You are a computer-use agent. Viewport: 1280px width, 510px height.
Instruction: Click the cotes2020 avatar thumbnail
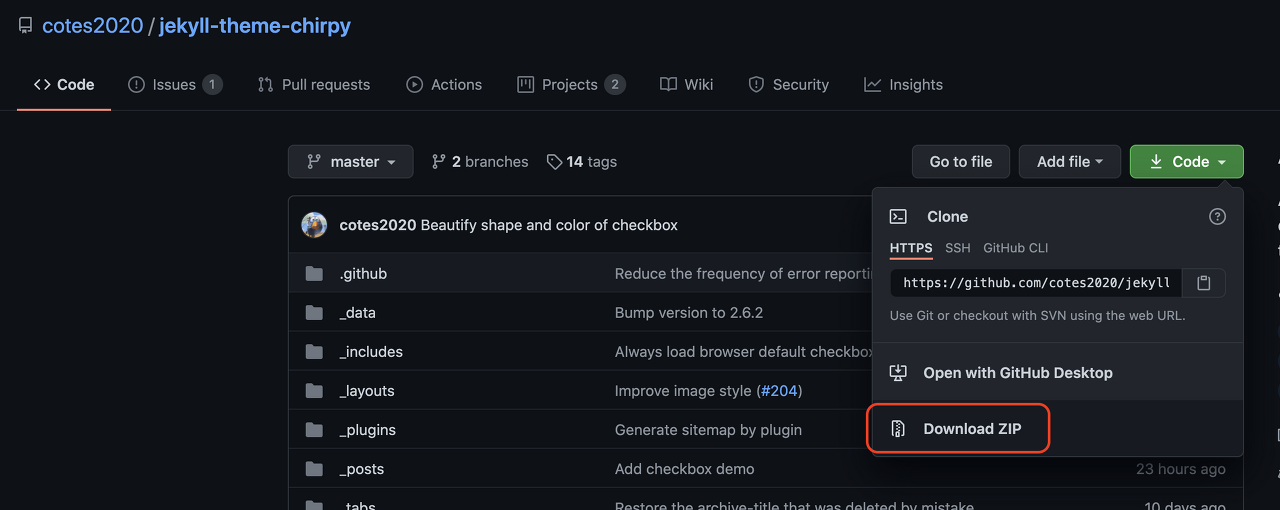coord(314,225)
